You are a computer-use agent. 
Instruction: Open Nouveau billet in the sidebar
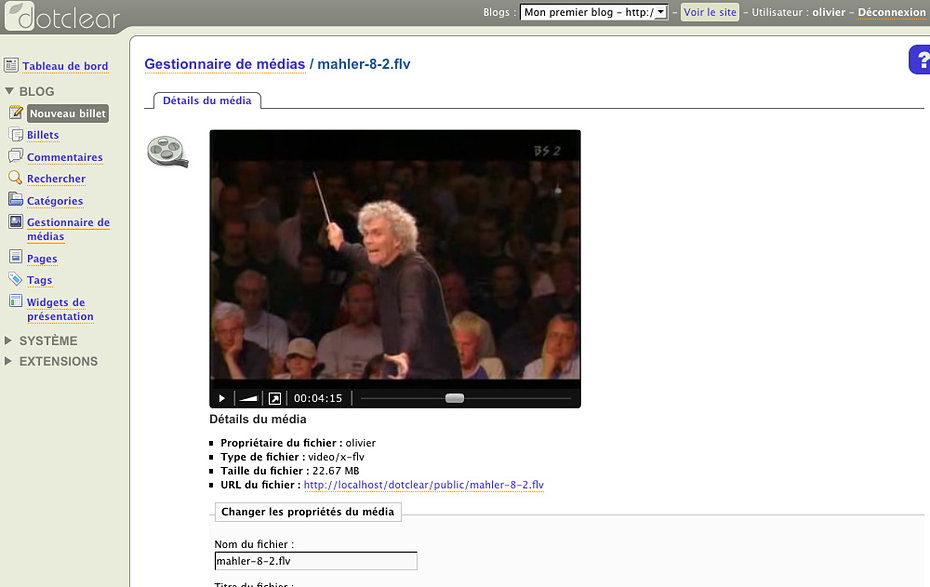coord(68,113)
